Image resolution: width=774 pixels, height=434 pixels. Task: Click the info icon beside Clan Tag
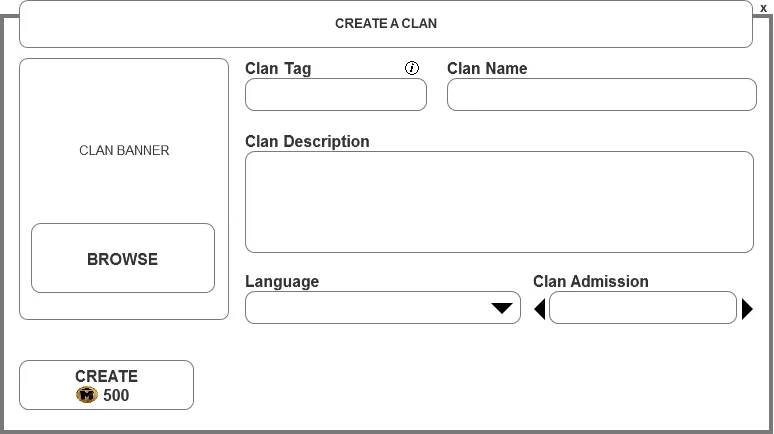click(x=412, y=68)
